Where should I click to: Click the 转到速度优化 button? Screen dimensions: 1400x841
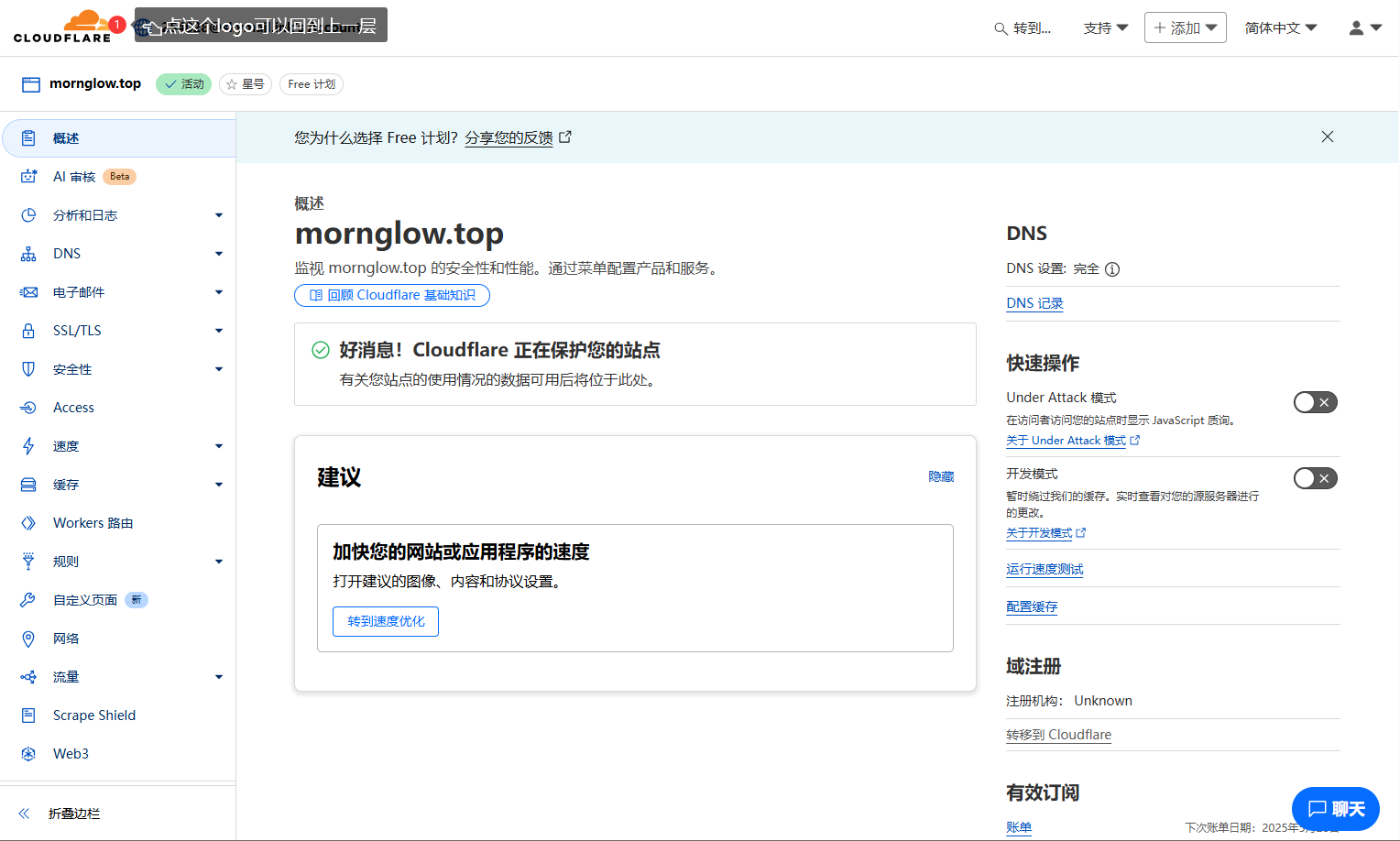tap(385, 621)
